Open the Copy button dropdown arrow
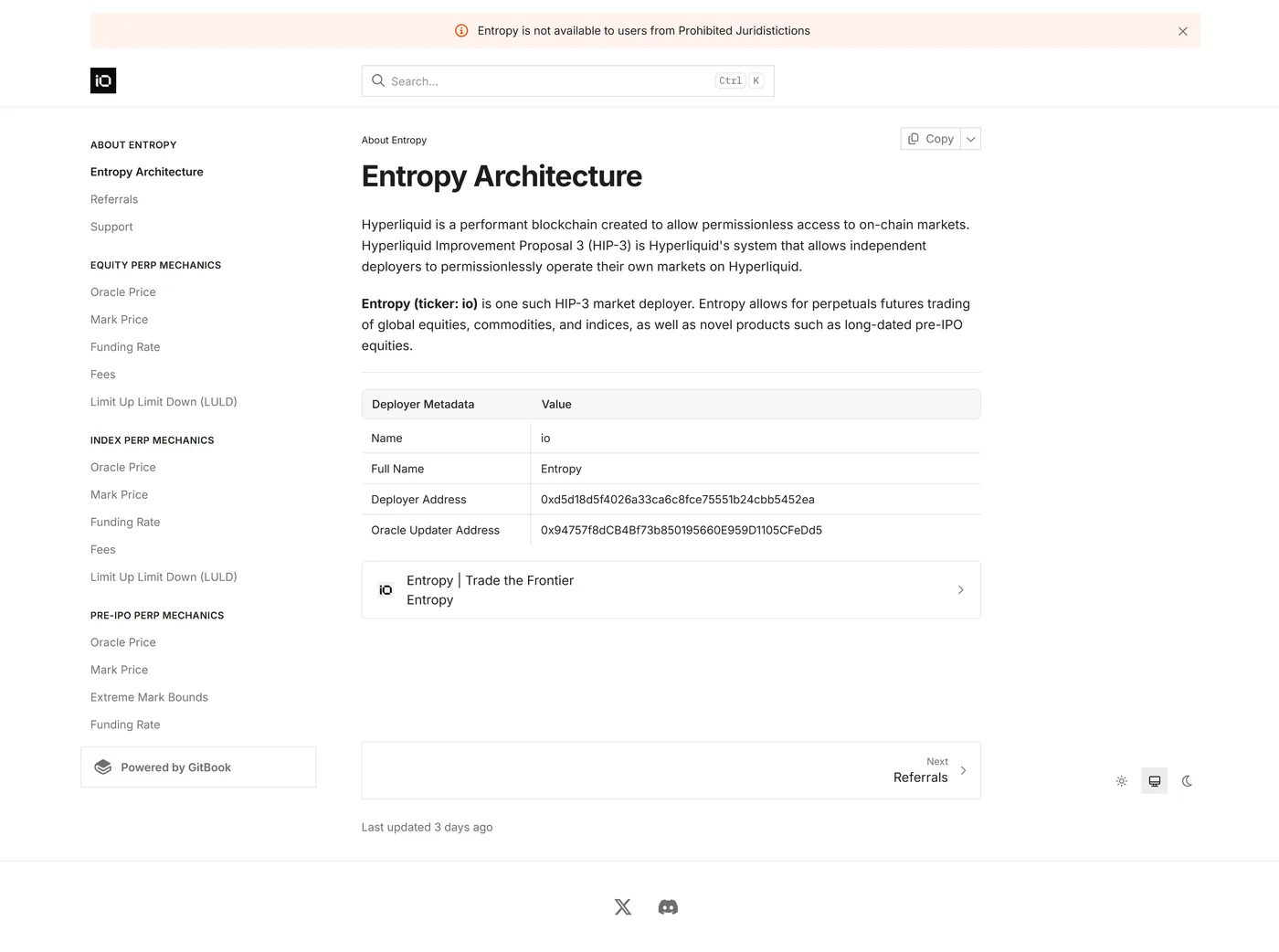This screenshot has height=952, width=1279. pyautogui.click(x=971, y=139)
